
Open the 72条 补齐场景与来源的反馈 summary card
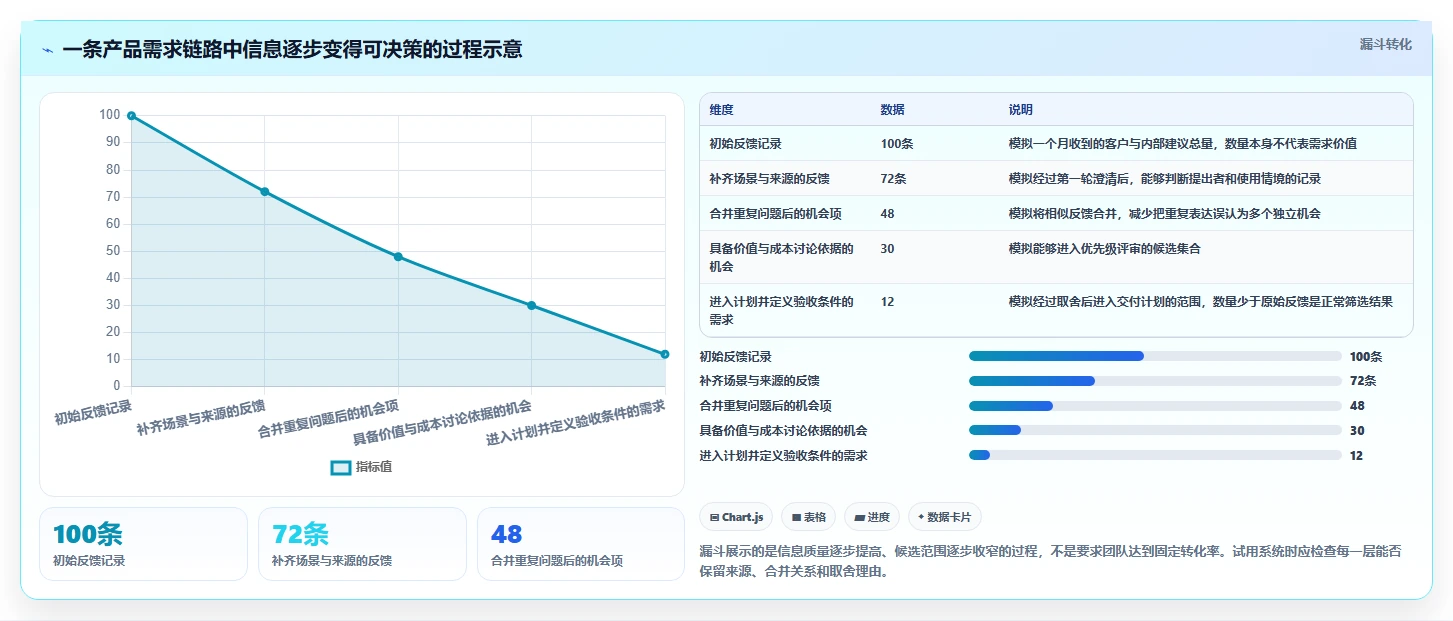pyautogui.click(x=362, y=544)
